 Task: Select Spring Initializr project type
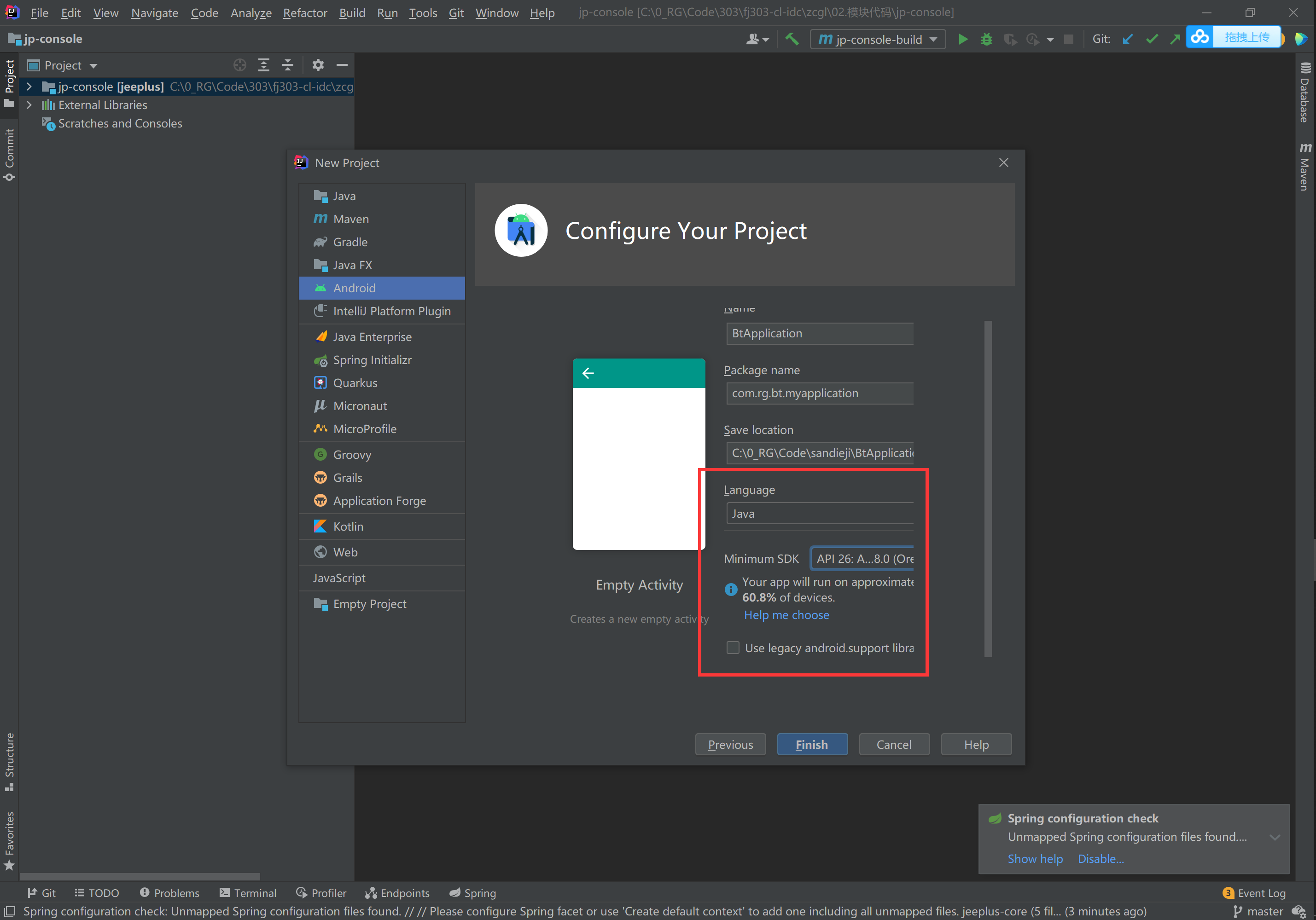pos(382,360)
